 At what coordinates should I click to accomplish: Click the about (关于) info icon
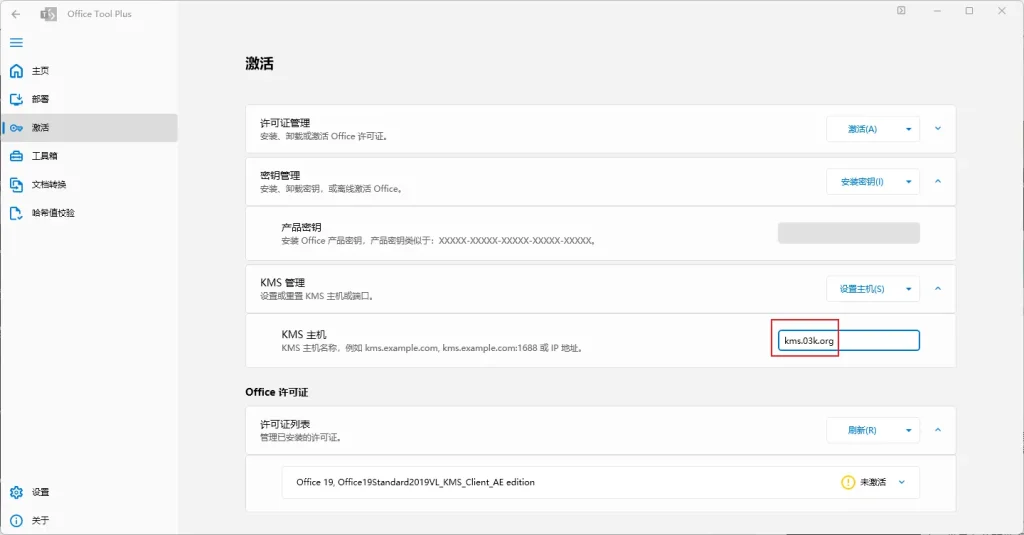click(16, 521)
